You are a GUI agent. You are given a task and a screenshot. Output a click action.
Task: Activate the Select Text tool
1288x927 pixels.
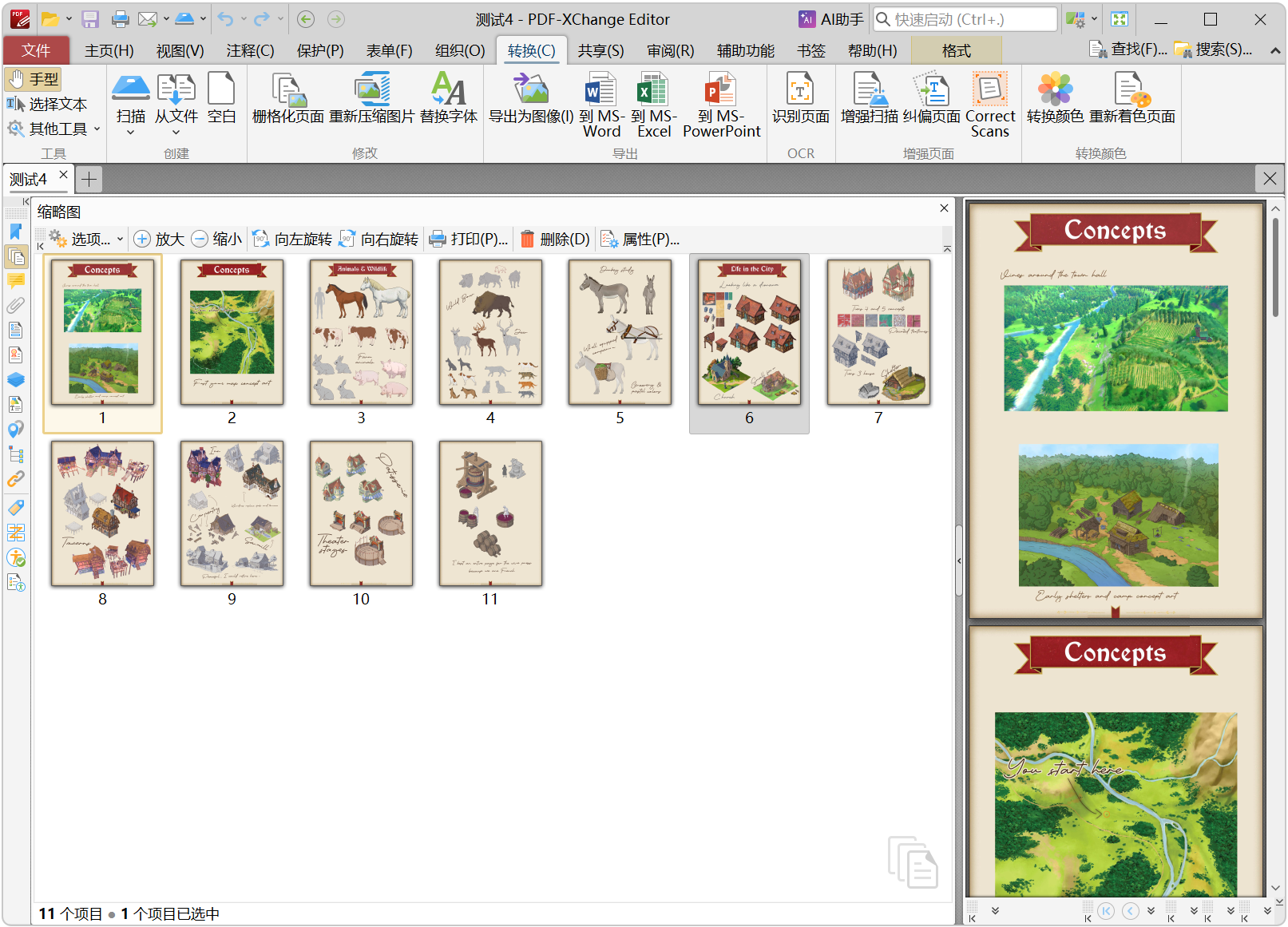[x=47, y=104]
